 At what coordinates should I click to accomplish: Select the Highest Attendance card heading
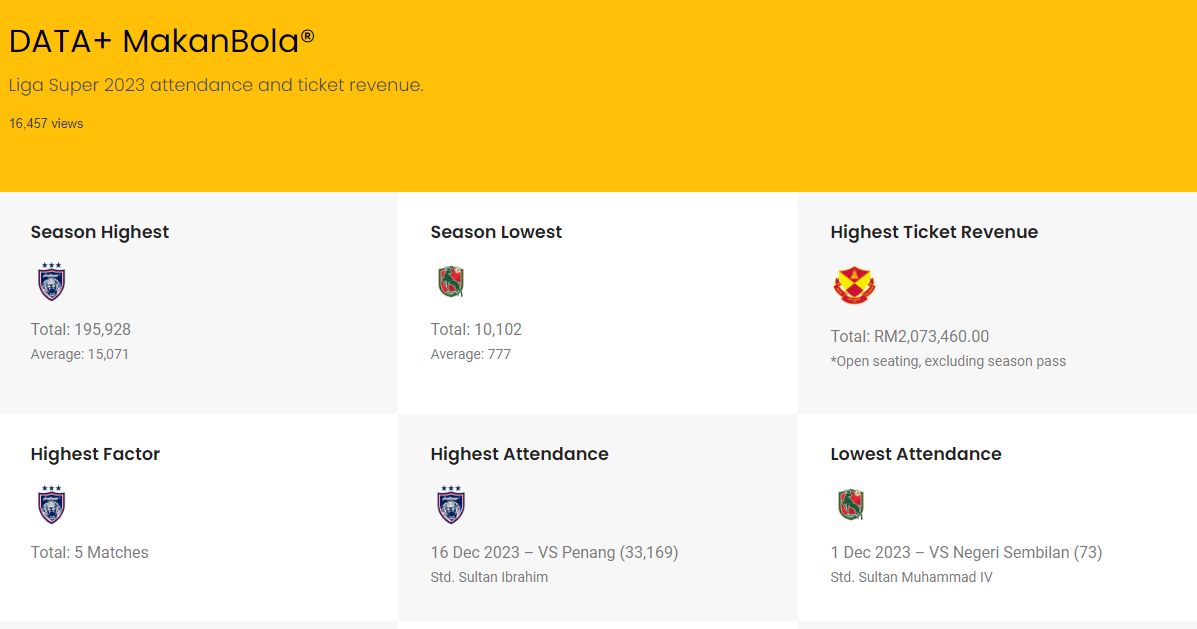519,454
